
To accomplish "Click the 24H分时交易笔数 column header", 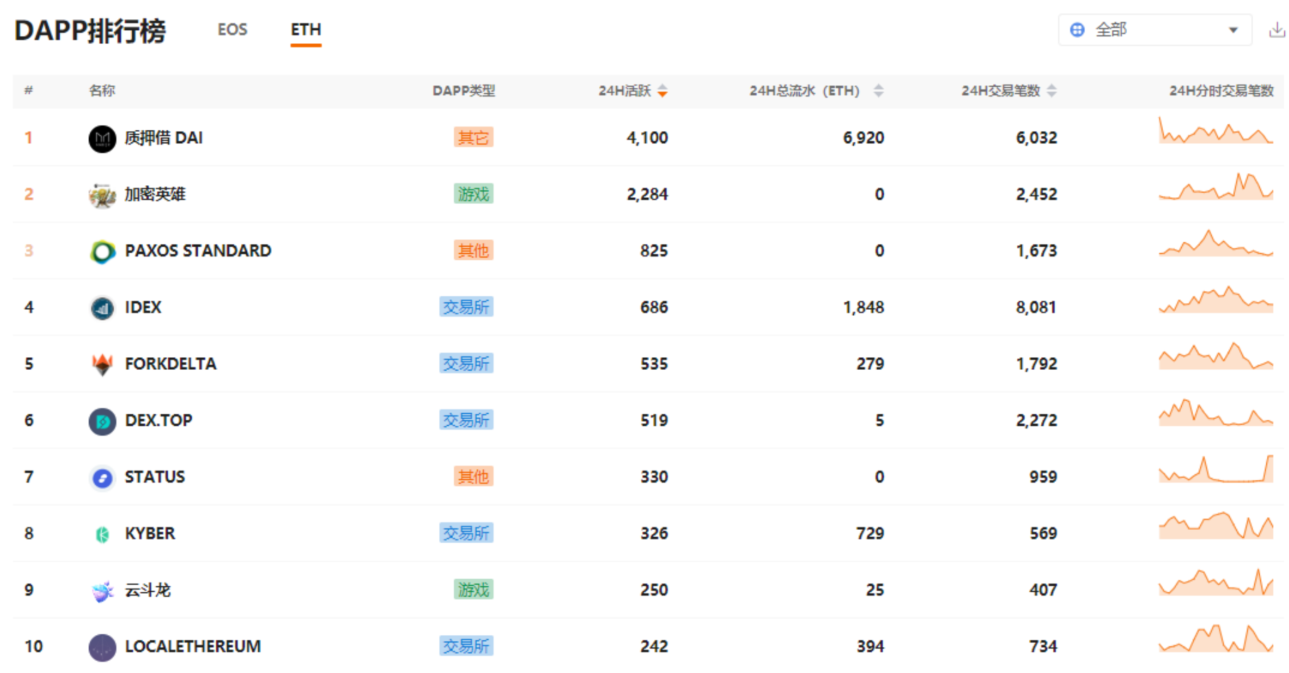I will pos(1222,91).
